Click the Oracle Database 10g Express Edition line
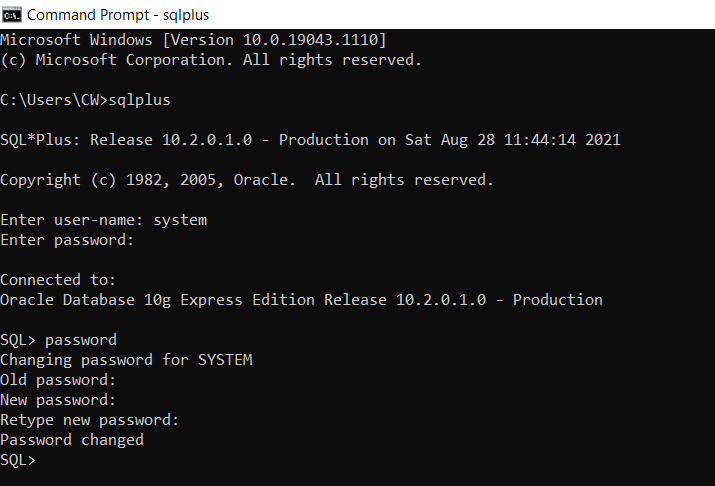Screen dimensions: 715x486 pyautogui.click(x=301, y=300)
